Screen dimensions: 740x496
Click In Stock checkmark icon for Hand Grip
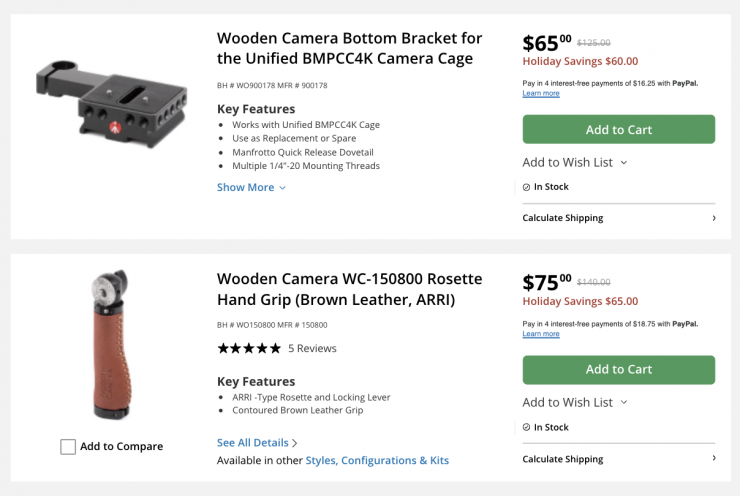(x=526, y=427)
